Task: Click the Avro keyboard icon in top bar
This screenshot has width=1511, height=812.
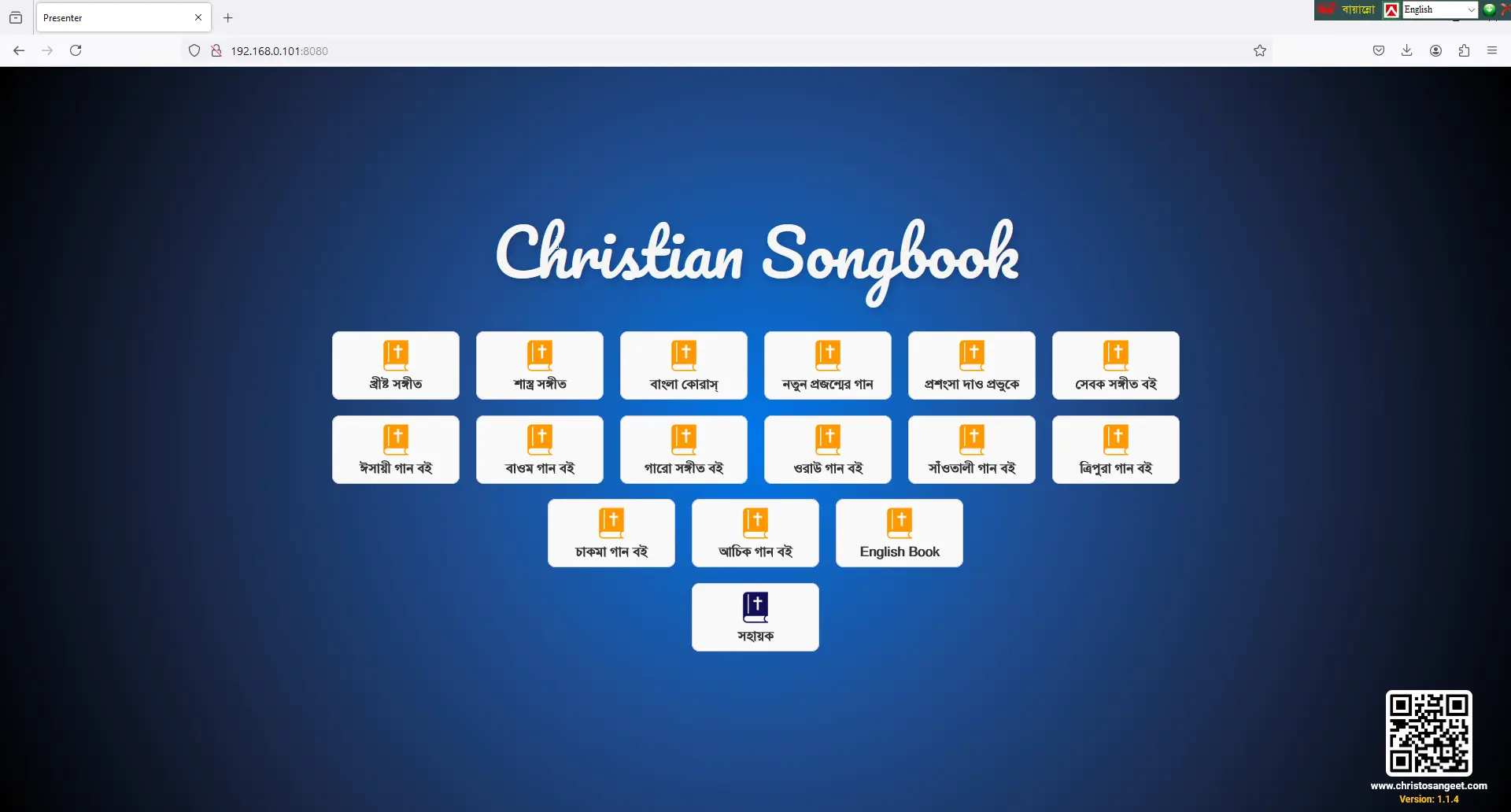Action: [1391, 9]
